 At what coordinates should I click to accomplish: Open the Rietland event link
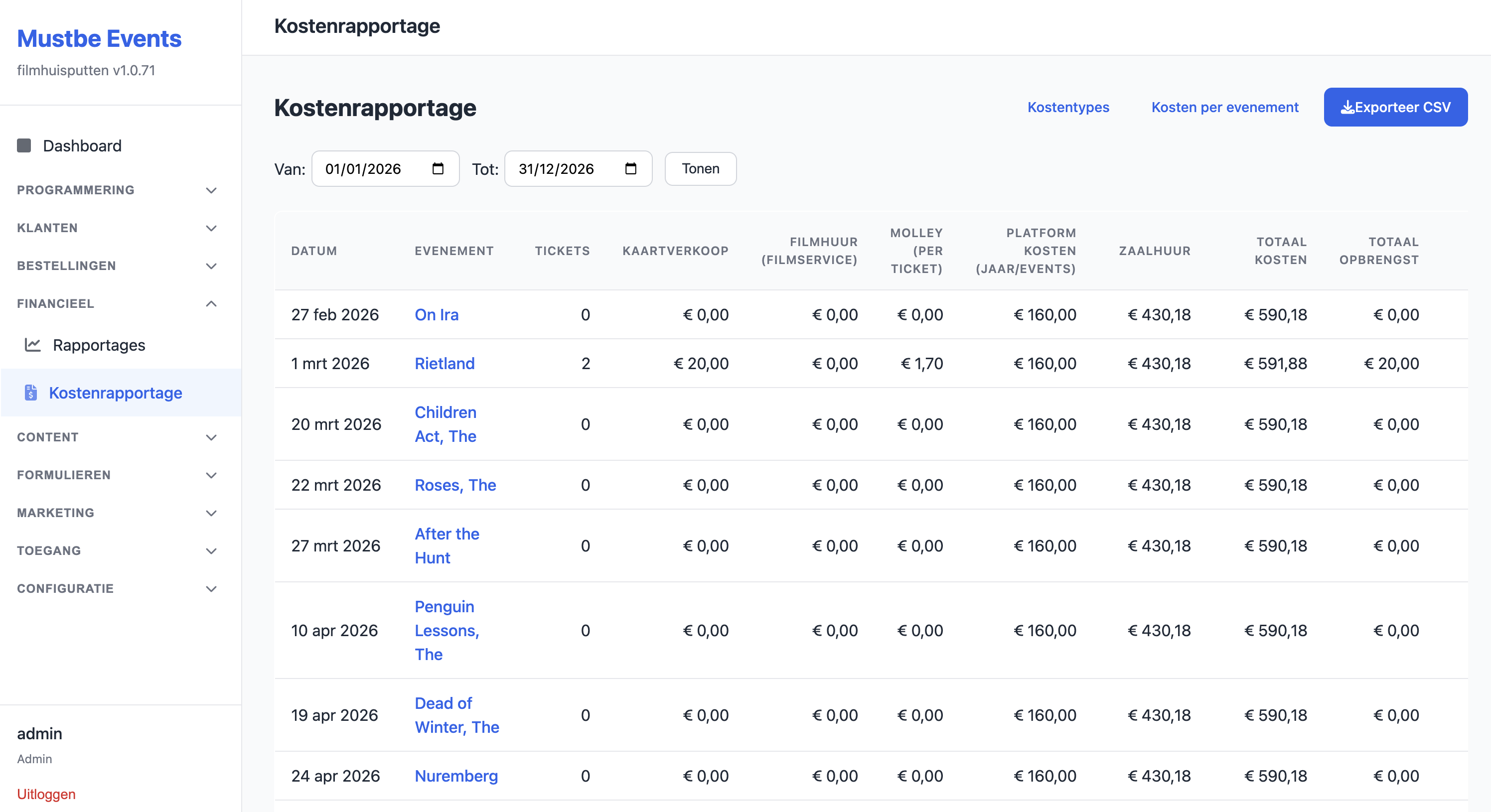[x=445, y=364]
